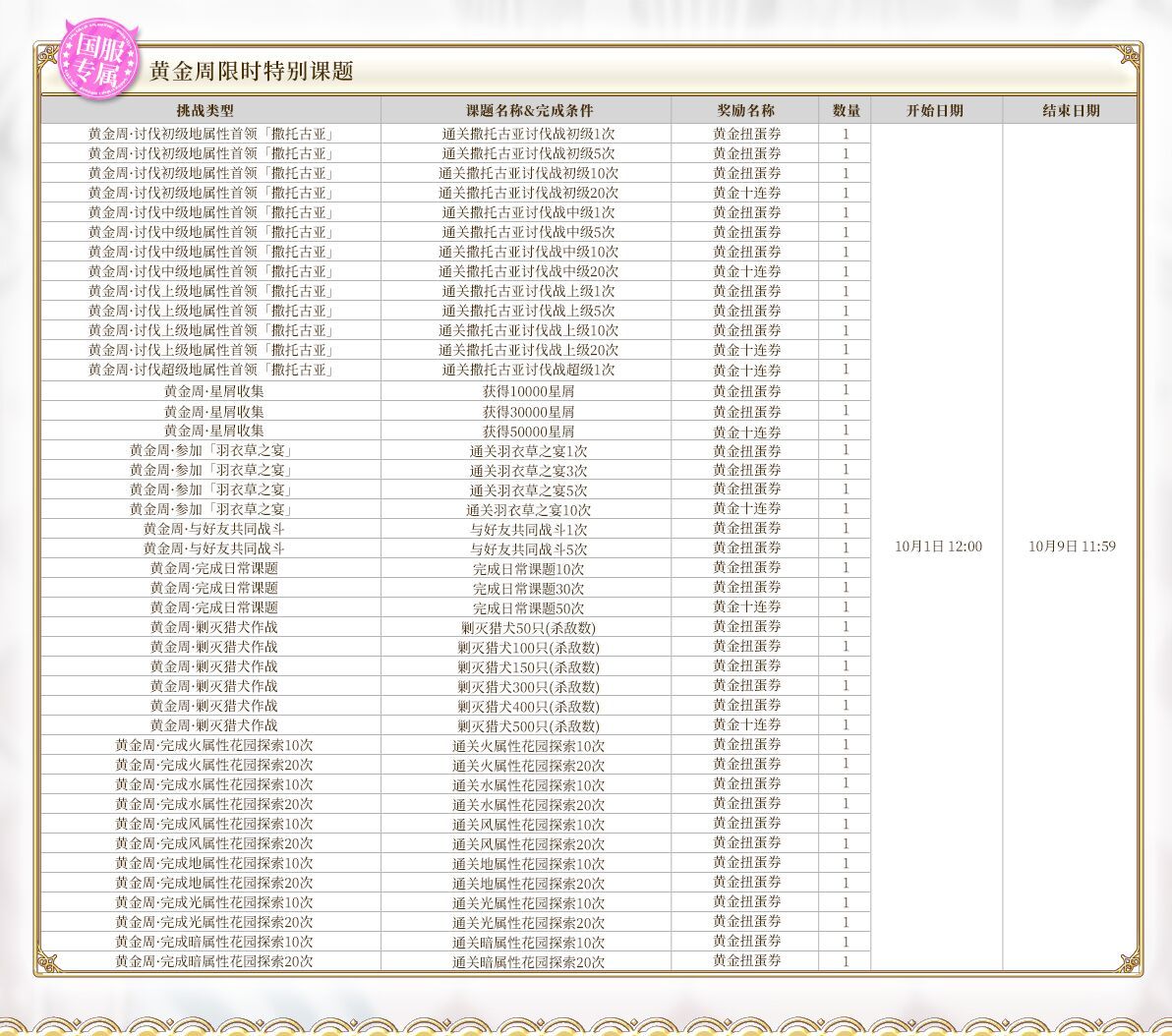Viewport: 1172px width, 1036px height.
Task: Click 通关羽衣草之宴10次 condition cell
Action: pyautogui.click(x=528, y=510)
